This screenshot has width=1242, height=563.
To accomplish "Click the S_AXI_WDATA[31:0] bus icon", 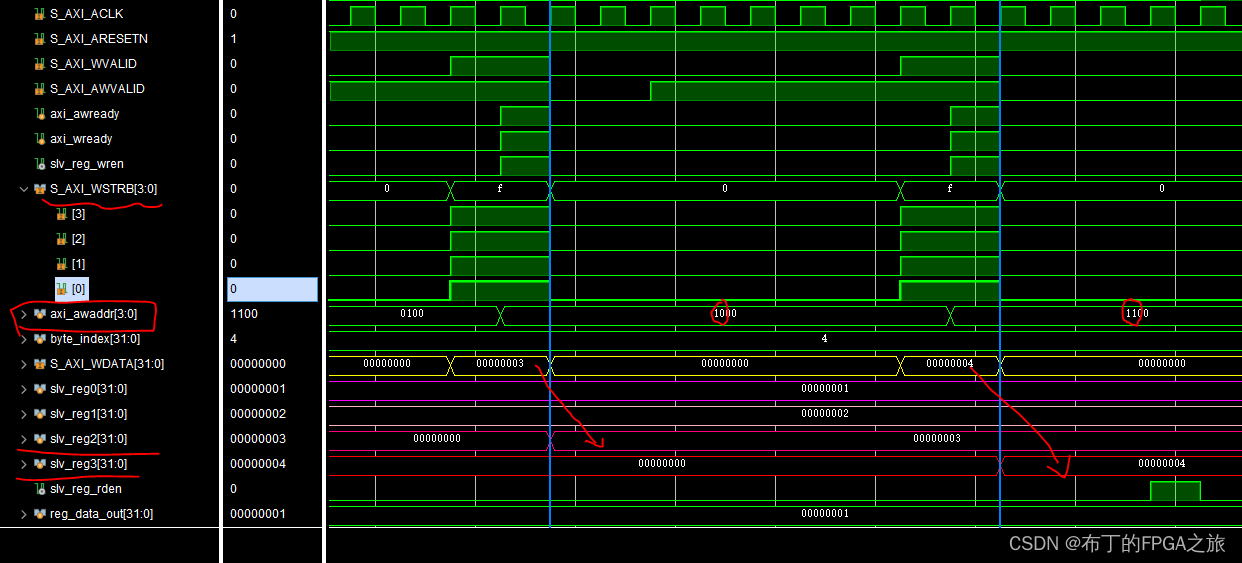I will coord(40,364).
